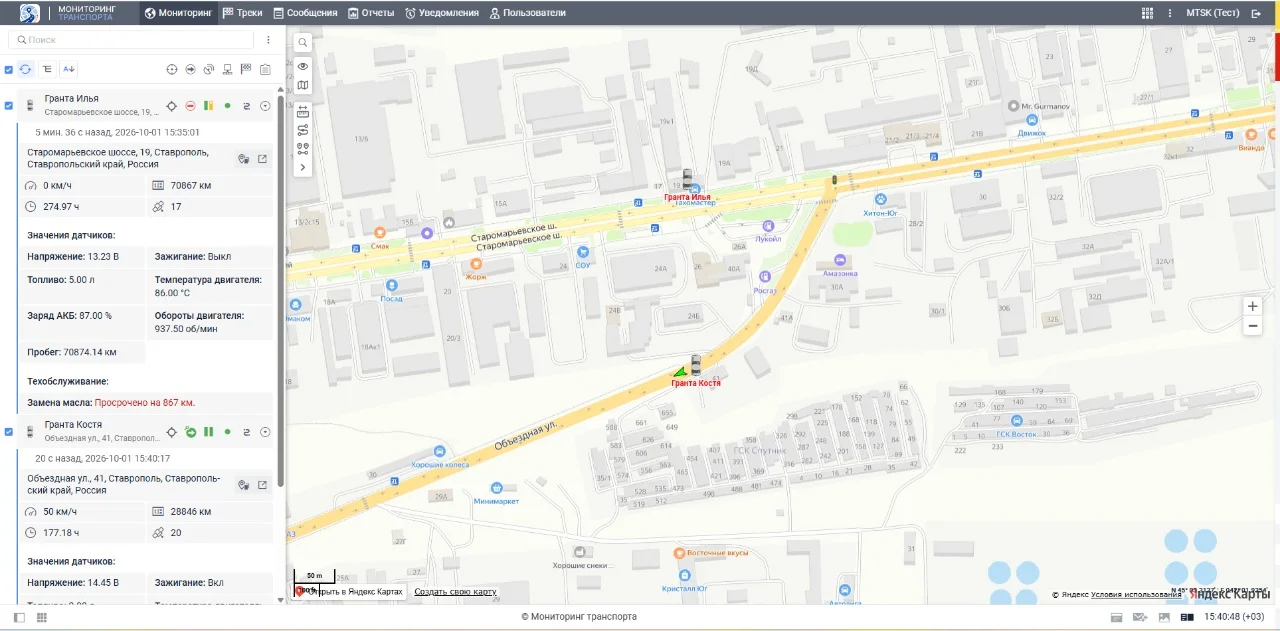Open Старомарьевское шоссе address in external window
This screenshot has width=1280, height=631.
point(263,158)
